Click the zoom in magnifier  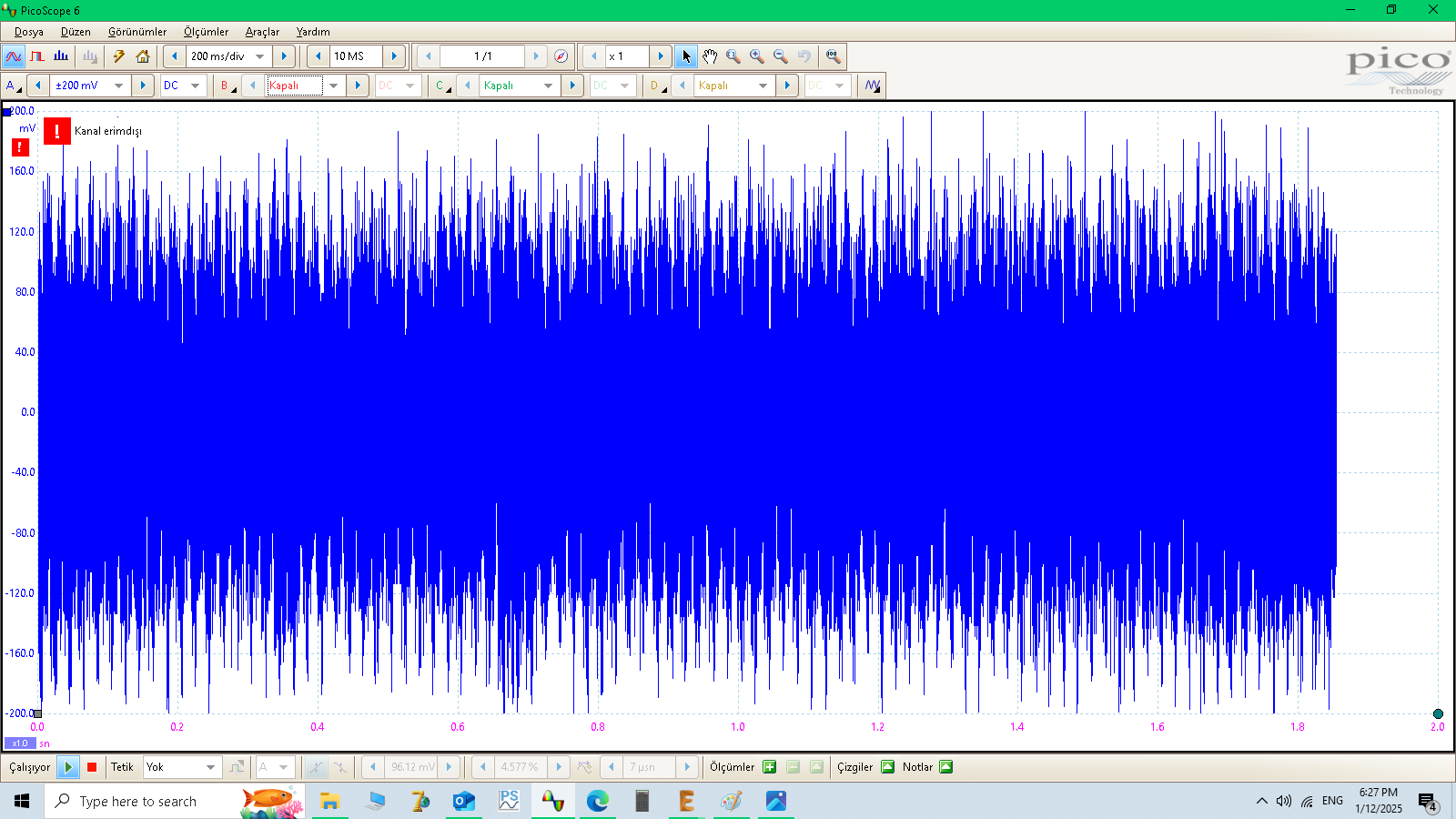pos(757,56)
